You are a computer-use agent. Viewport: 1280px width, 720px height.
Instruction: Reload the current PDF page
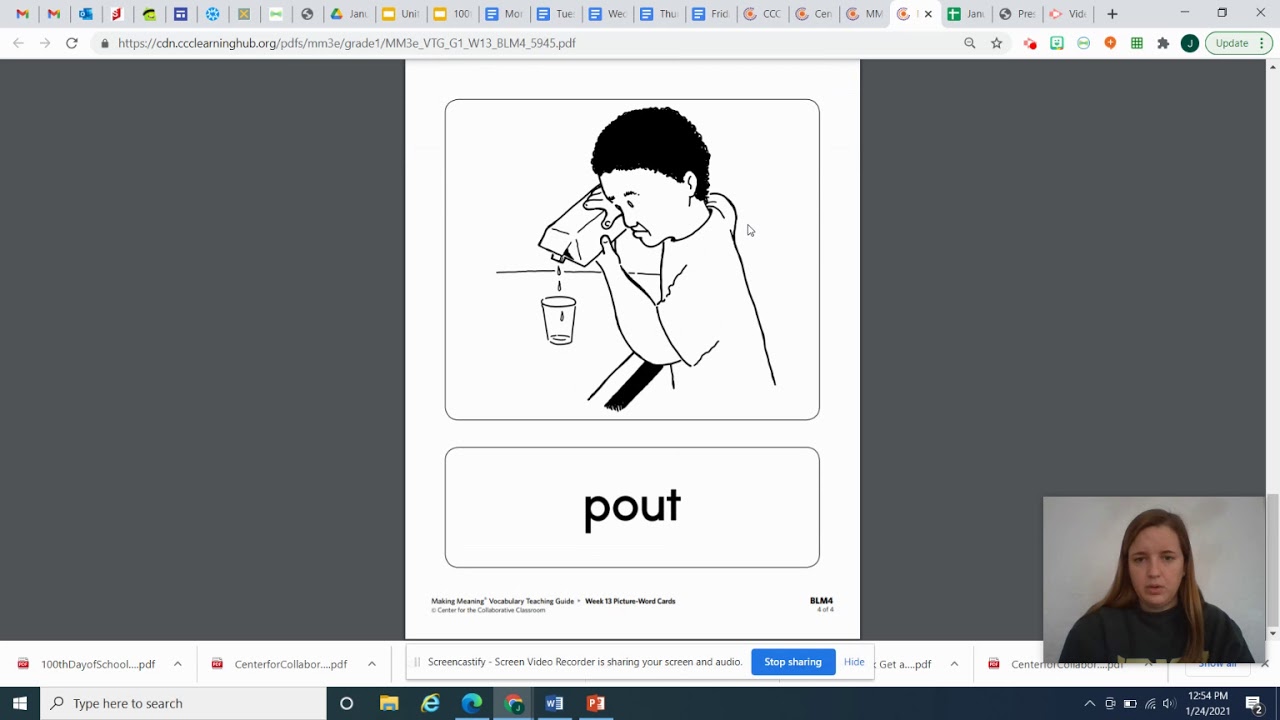[72, 43]
